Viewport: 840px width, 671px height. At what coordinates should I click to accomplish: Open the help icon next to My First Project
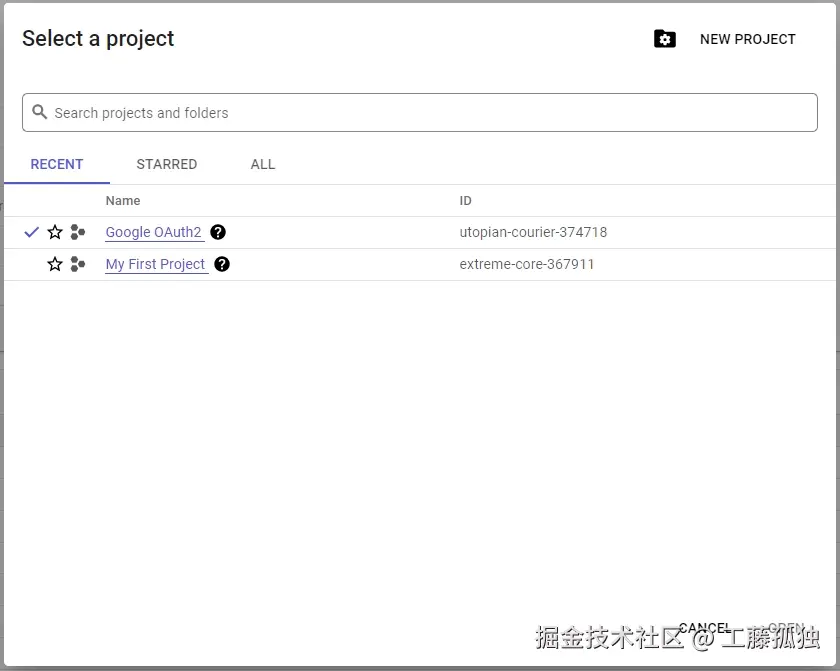221,264
